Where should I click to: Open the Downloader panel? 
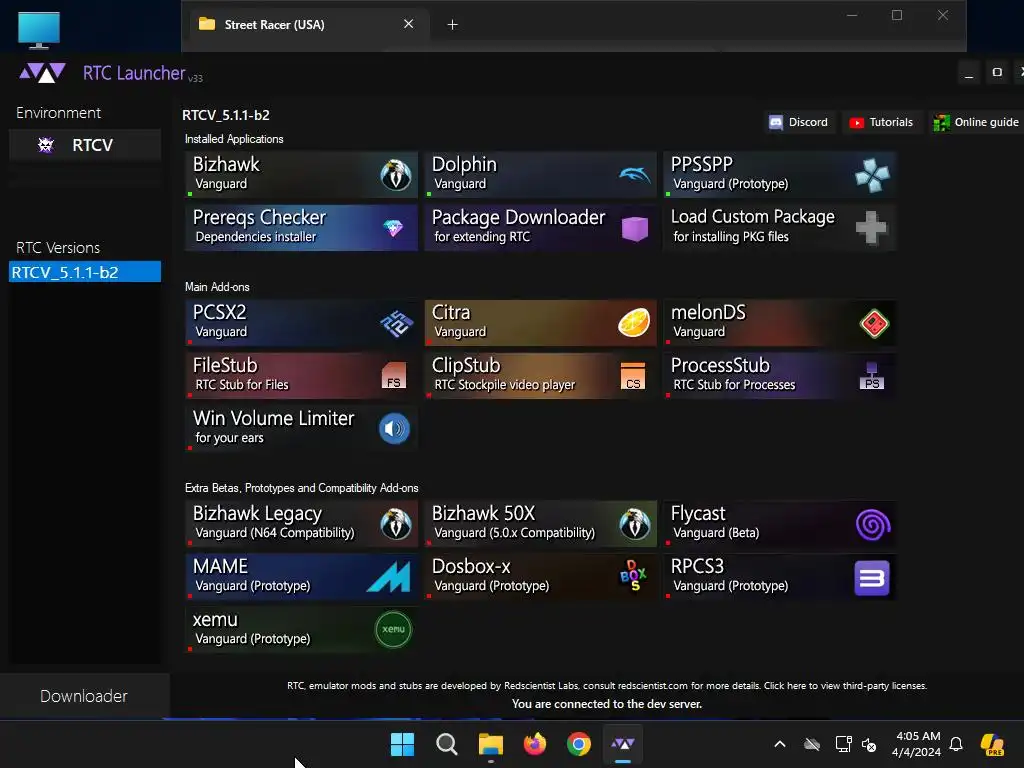pos(84,696)
